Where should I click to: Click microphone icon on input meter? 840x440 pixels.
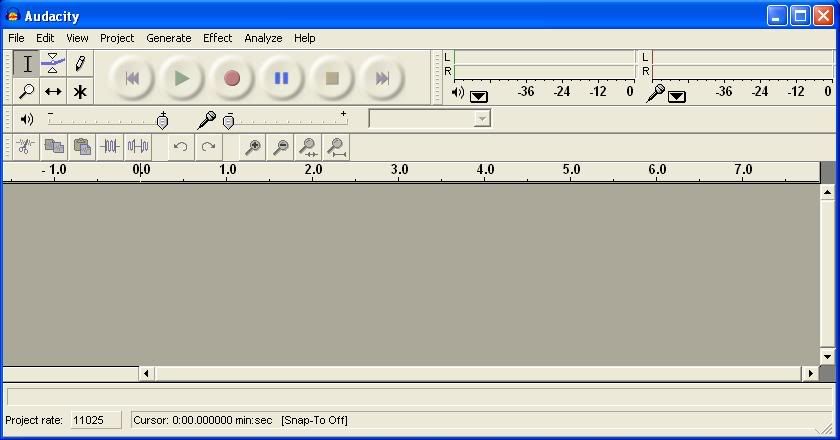[655, 93]
